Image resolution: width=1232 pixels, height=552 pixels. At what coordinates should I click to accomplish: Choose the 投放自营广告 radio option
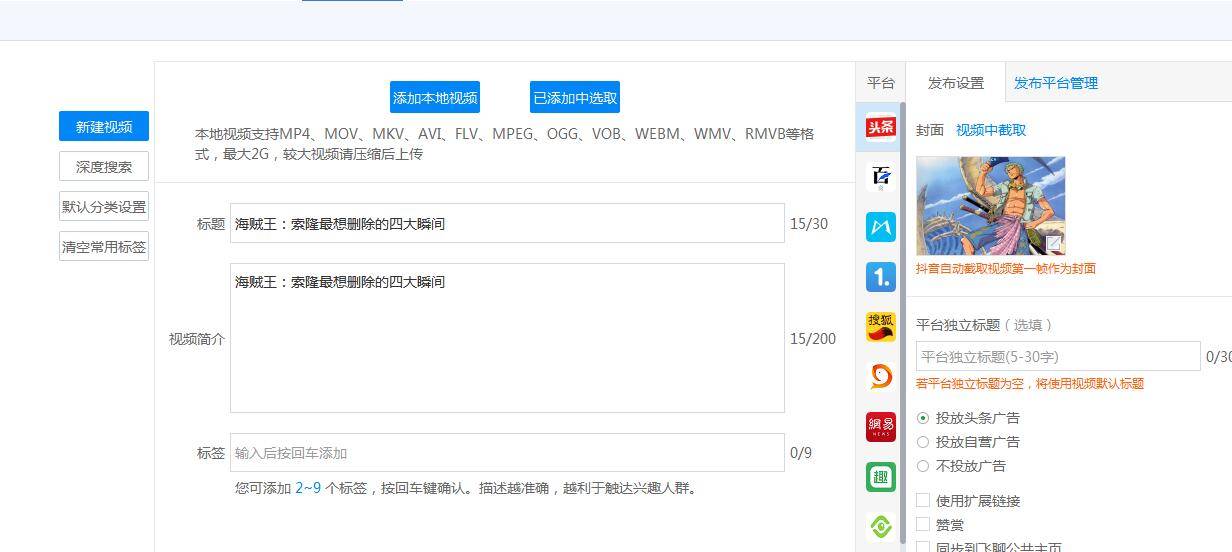pyautogui.click(x=923, y=442)
